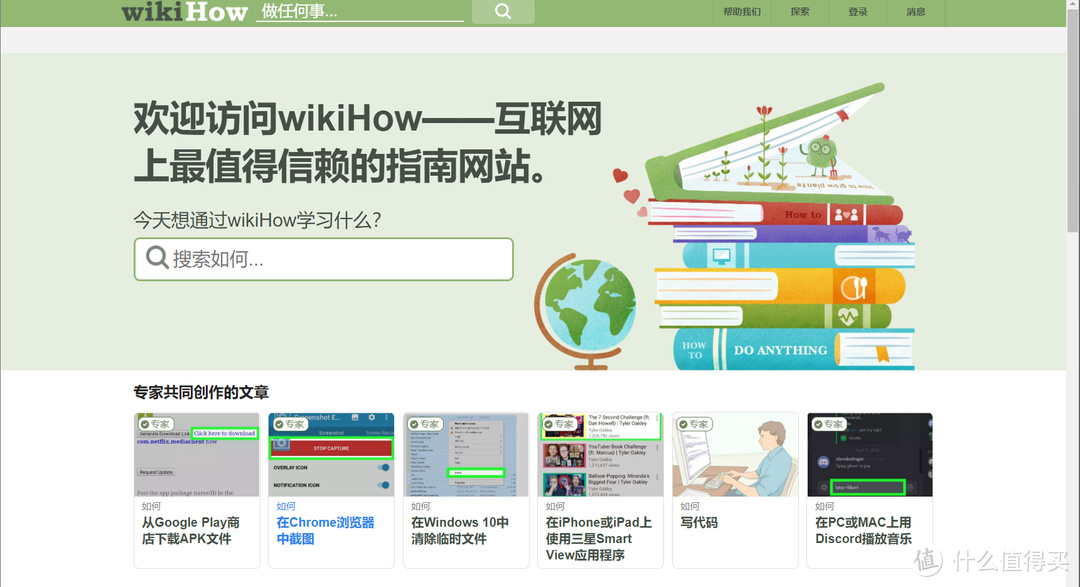The image size is (1080, 587).
Task: Click the green header search magnifier button
Action: click(503, 11)
